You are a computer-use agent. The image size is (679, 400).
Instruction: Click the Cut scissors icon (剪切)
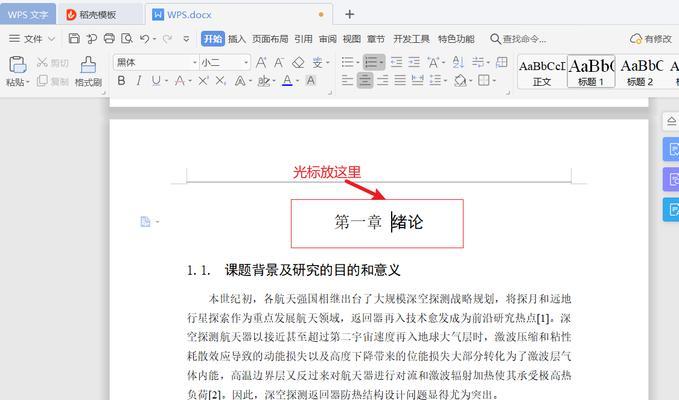tap(42, 63)
